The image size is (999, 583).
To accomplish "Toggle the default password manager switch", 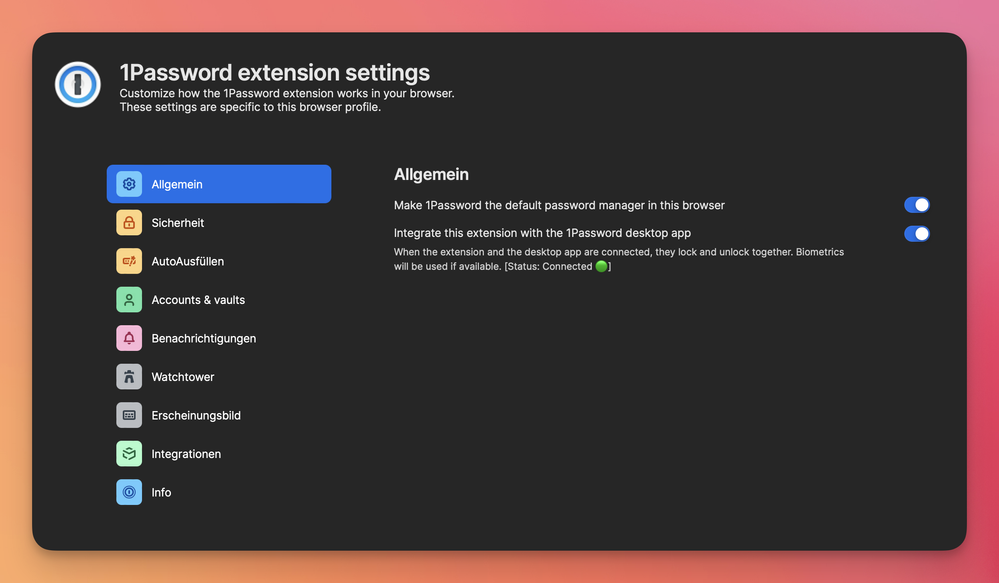I will point(916,205).
